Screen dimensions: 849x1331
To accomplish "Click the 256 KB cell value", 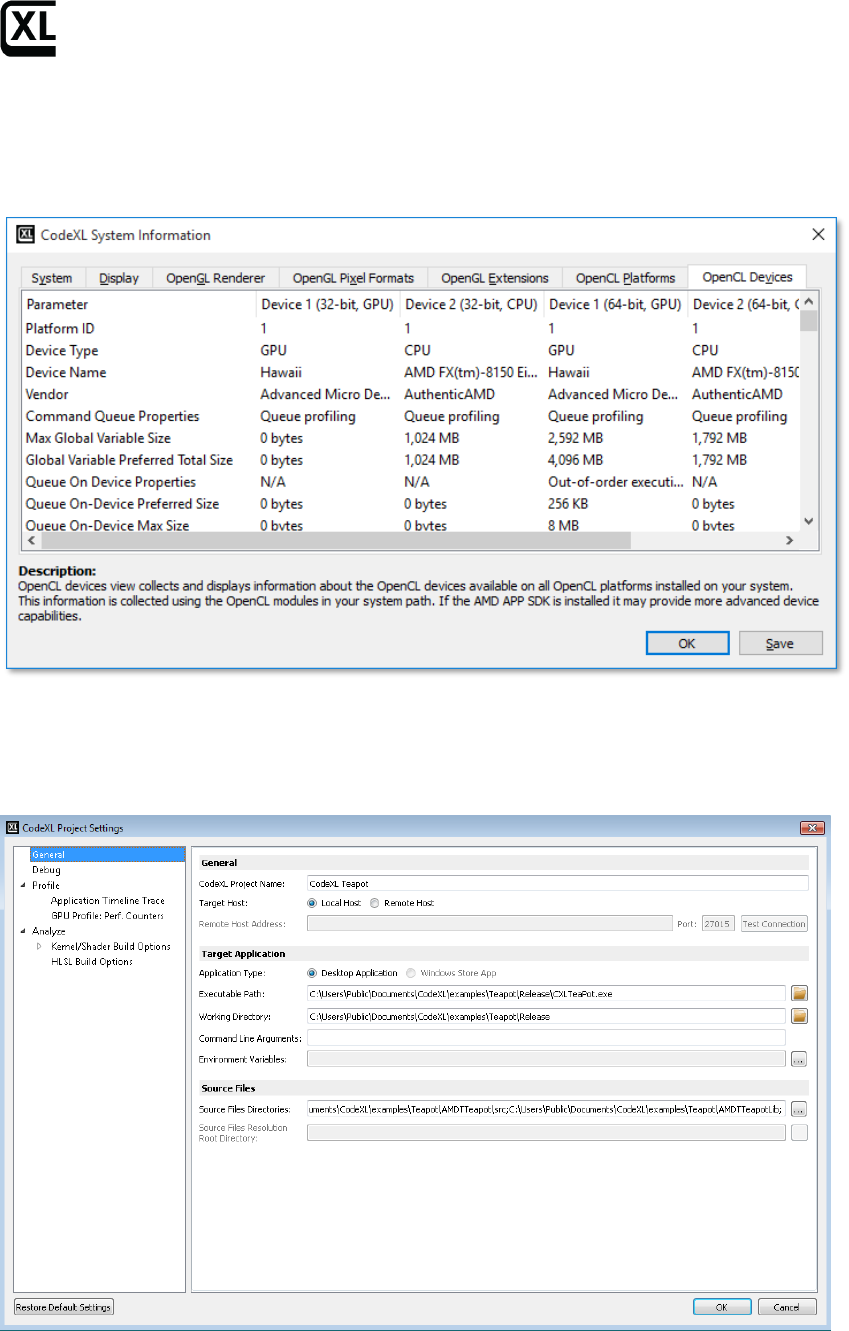I will (x=569, y=504).
